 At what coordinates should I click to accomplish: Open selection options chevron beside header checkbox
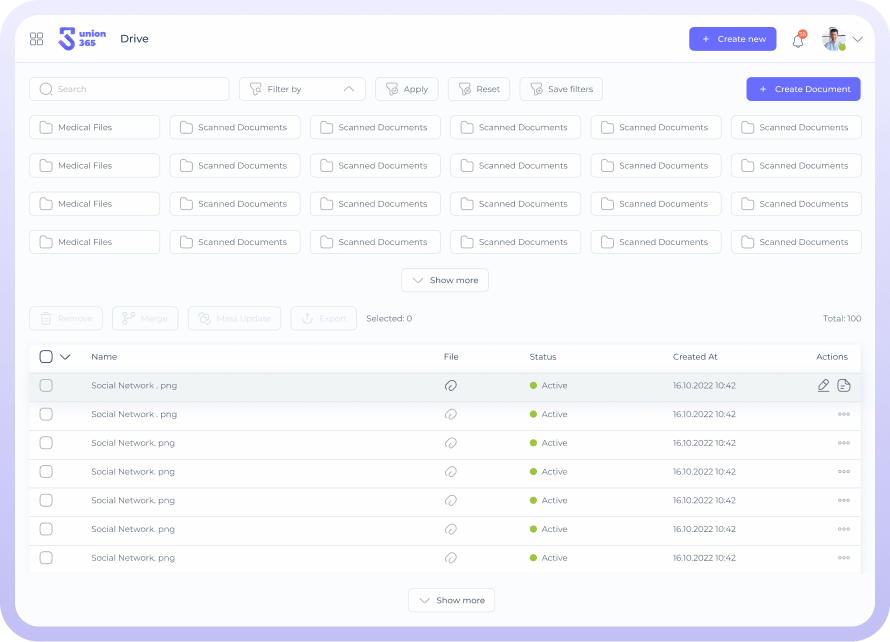(65, 357)
